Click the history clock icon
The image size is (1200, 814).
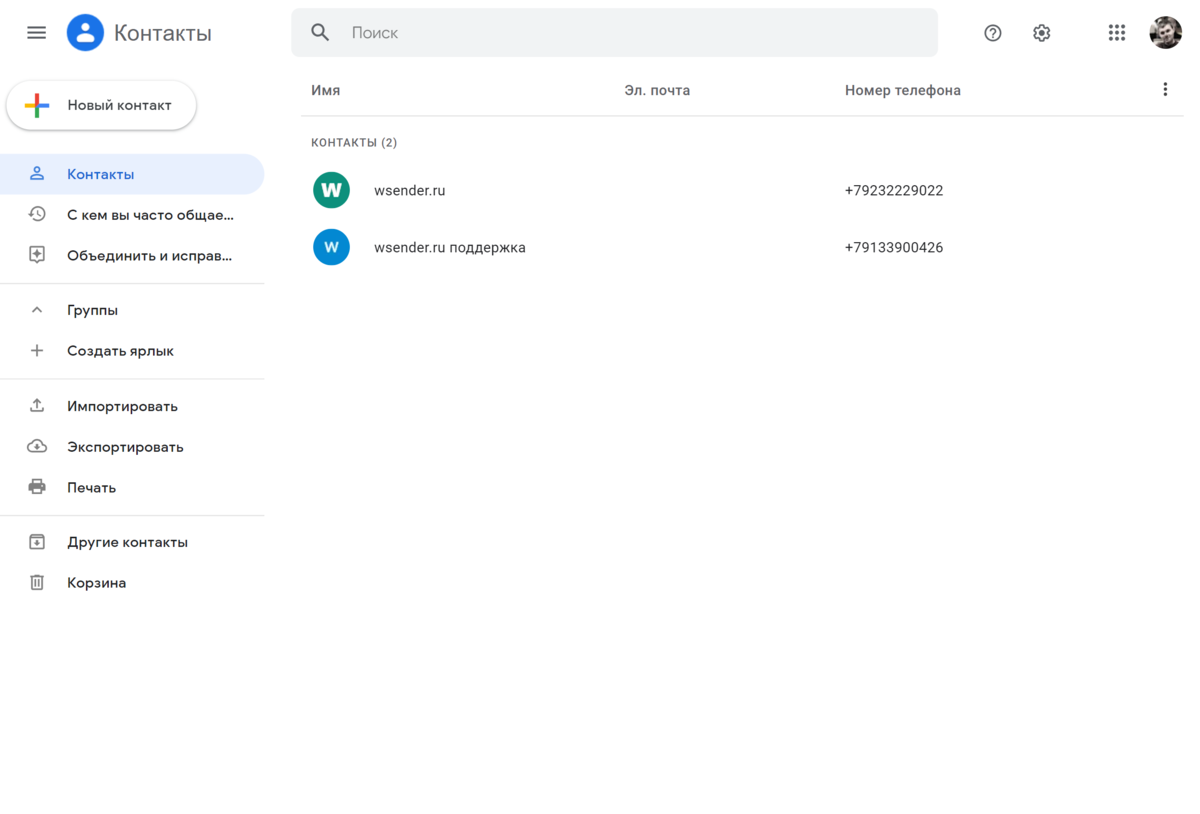coord(37,214)
